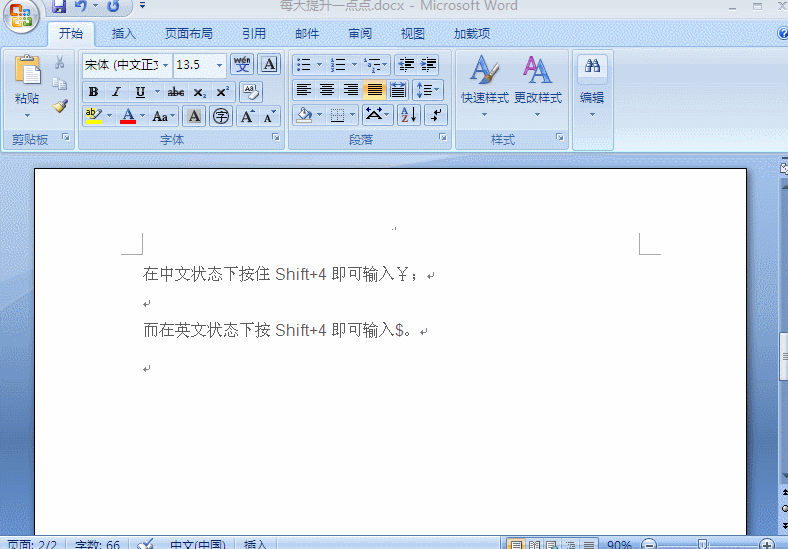Toggle strikethrough abc button
Image resolution: width=788 pixels, height=549 pixels.
click(175, 92)
